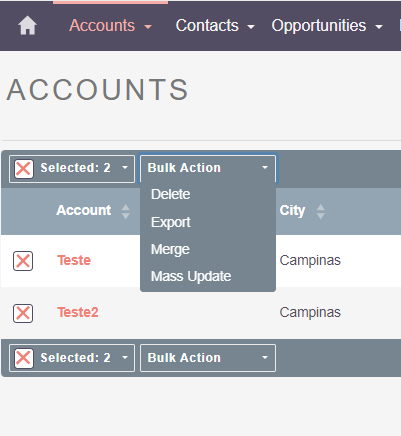
Task: Uncheck the Teste2 row checkbox
Action: 23,313
